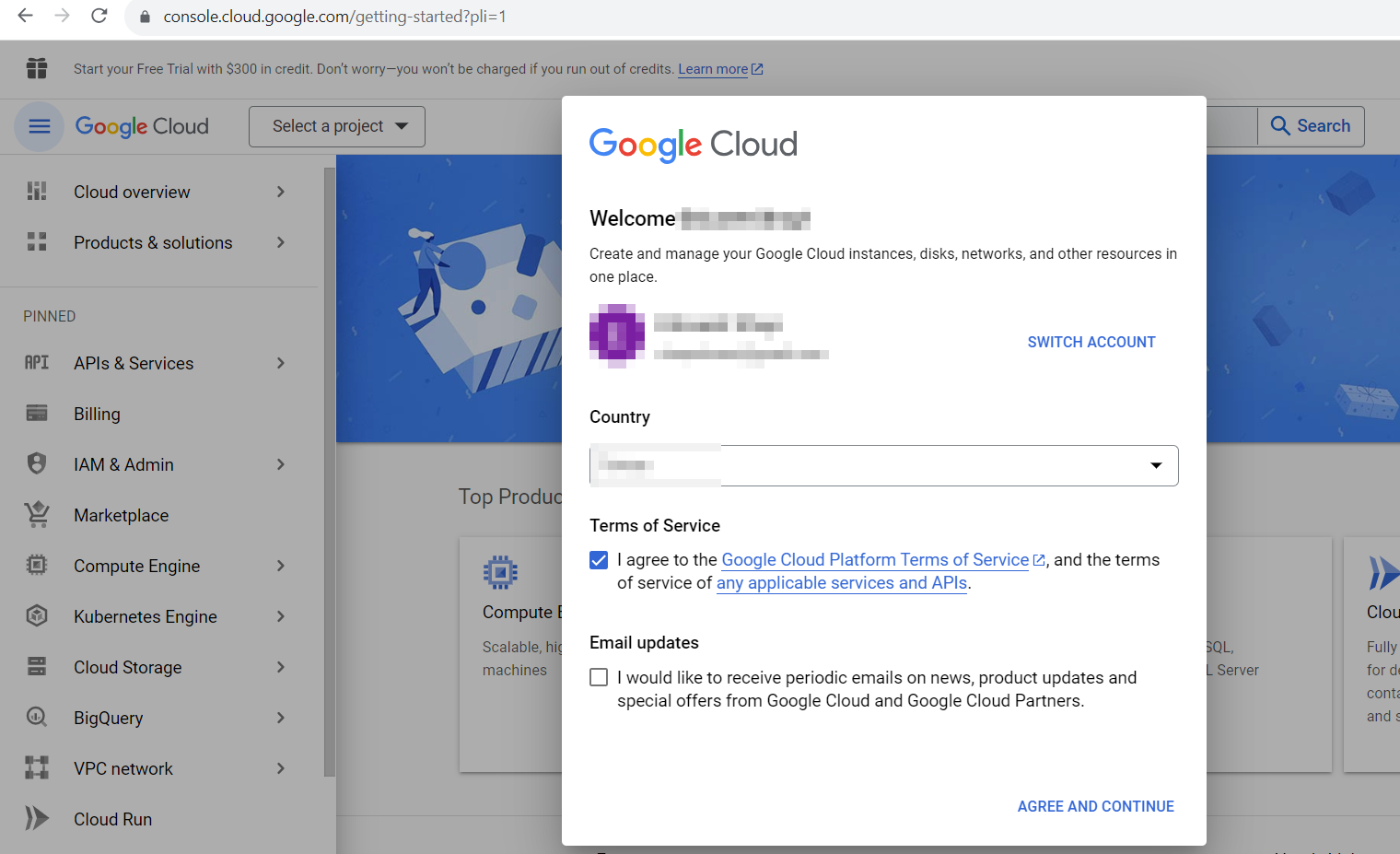
Task: Click the Marketplace cart icon
Action: tap(37, 514)
